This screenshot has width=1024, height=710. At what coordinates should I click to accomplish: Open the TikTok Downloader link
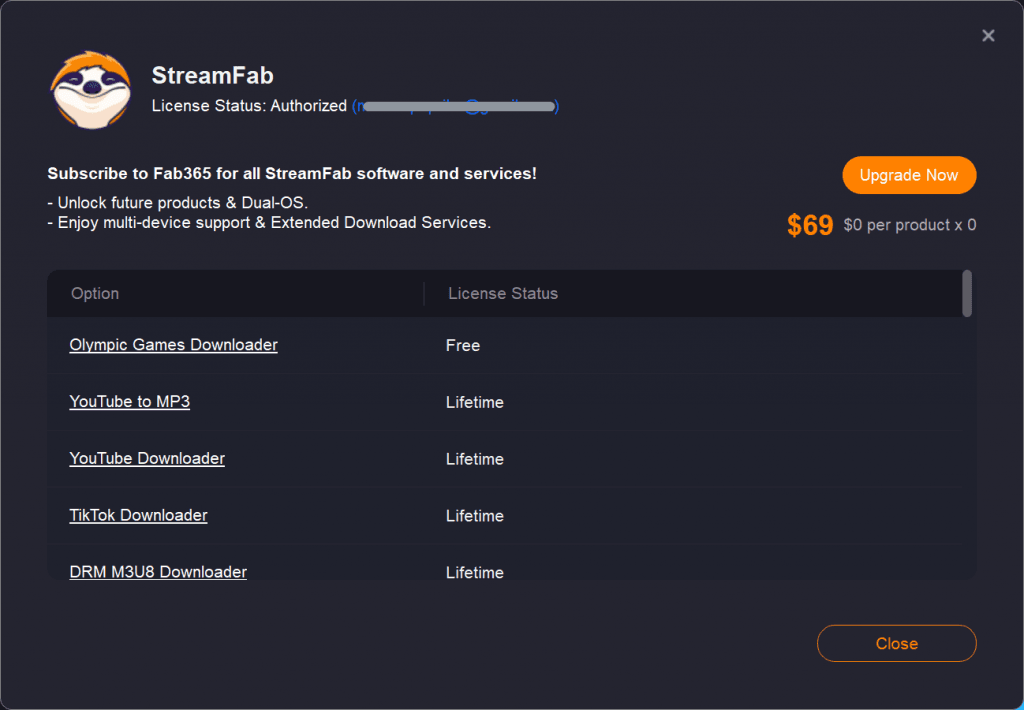tap(138, 515)
